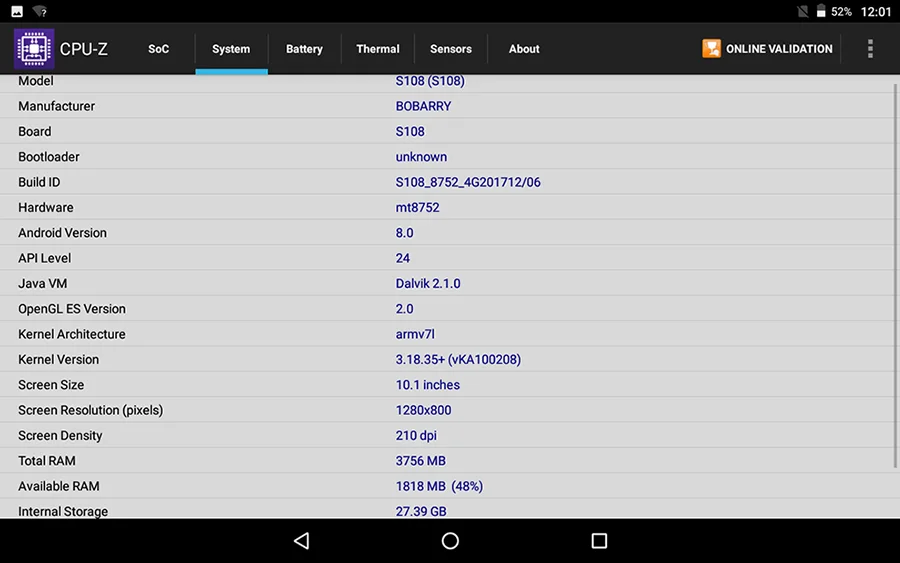Screen dimensions: 900x563
Task: Tap the S108 (S108) model value
Action: point(430,81)
